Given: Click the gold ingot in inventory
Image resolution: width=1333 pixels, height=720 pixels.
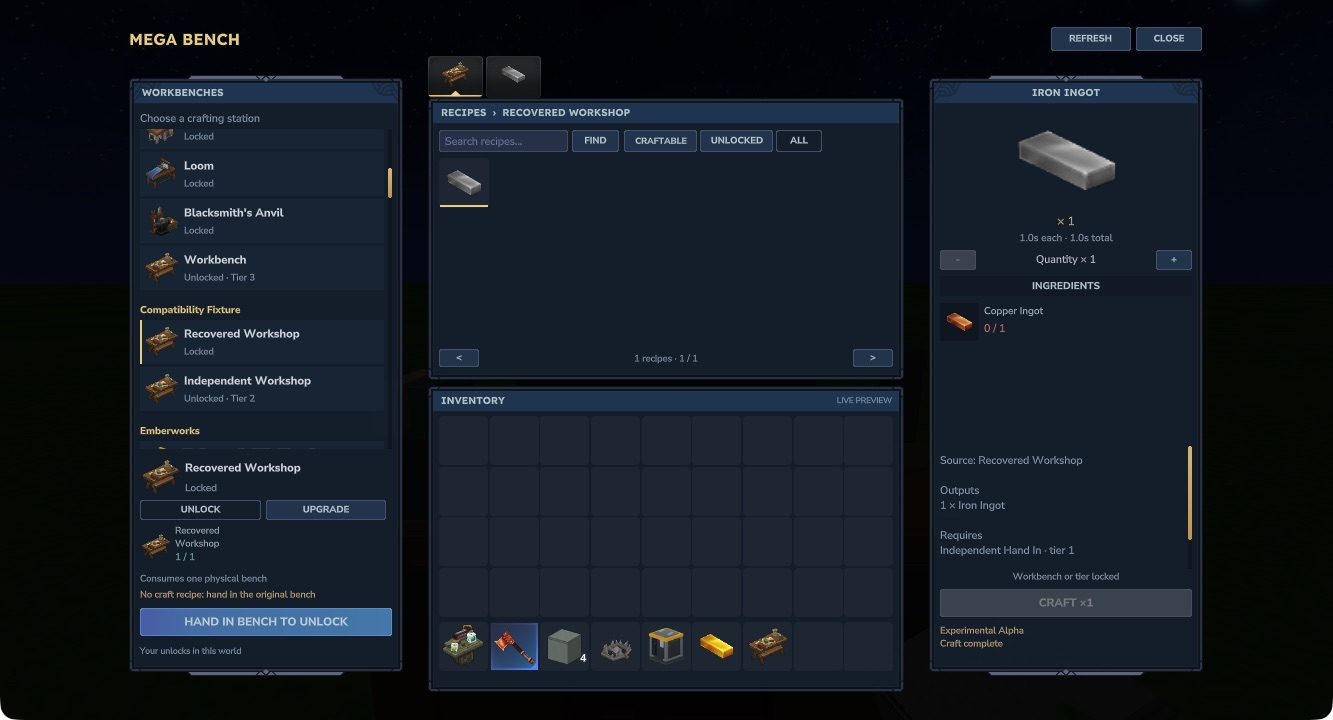Looking at the screenshot, I should (x=716, y=646).
